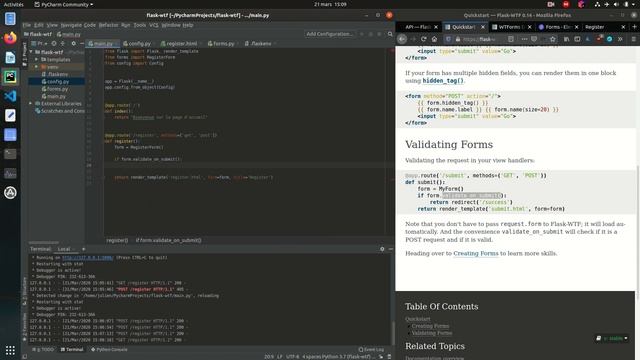
Task: Click Creating Forms link in article
Action: coord(476,253)
